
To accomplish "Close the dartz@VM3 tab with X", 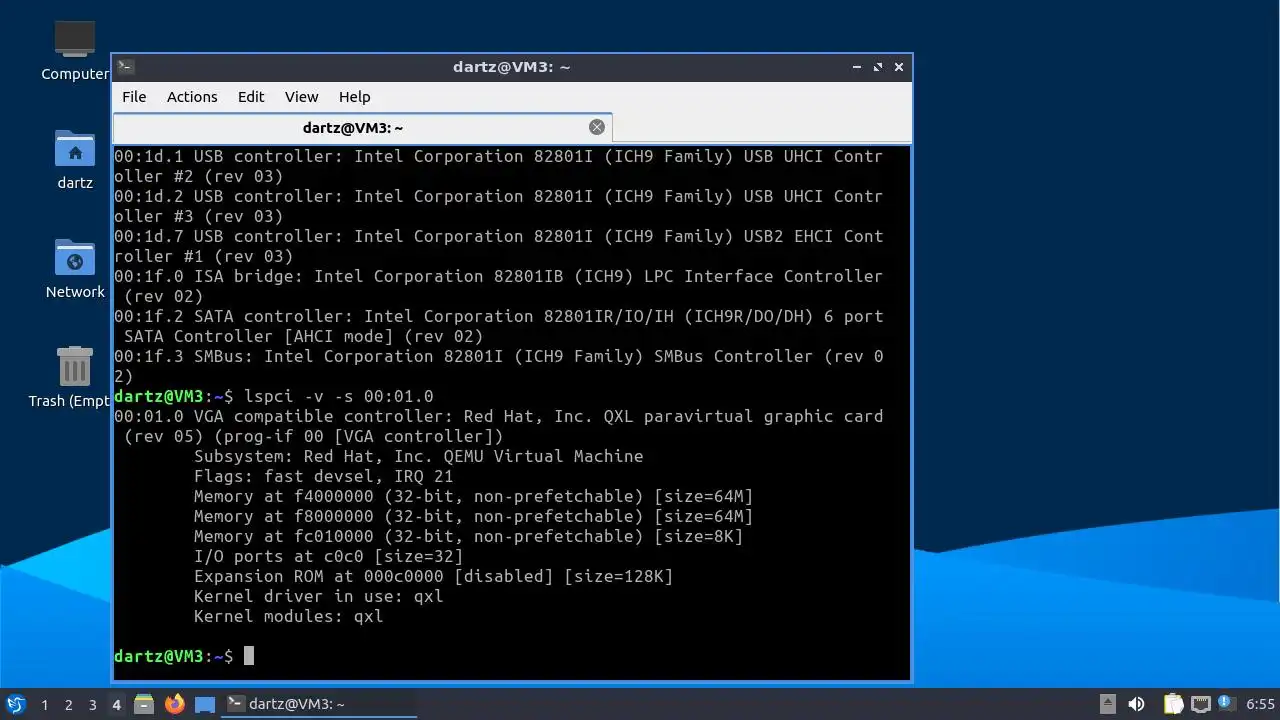I will point(597,127).
